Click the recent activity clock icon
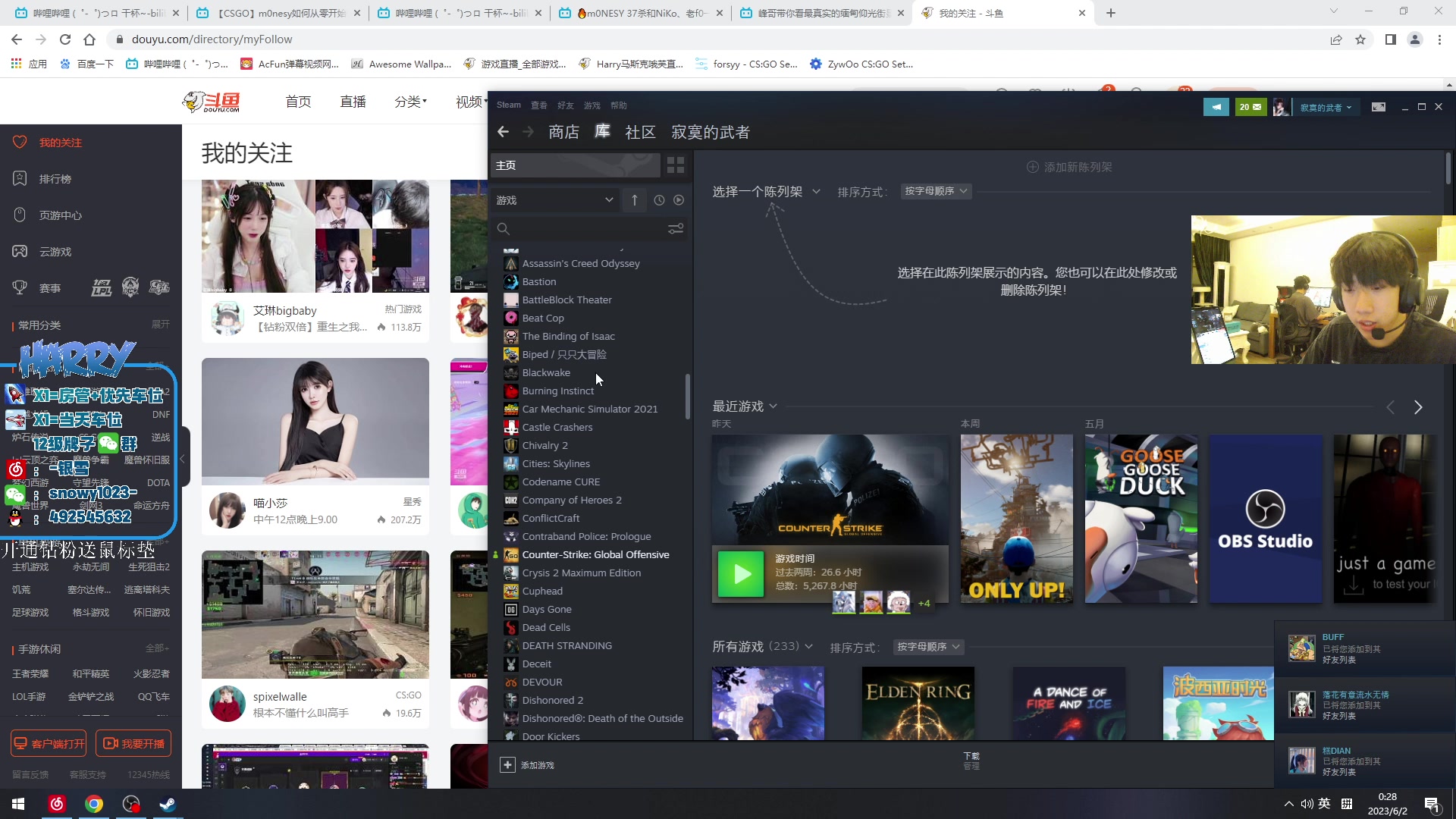 click(659, 200)
